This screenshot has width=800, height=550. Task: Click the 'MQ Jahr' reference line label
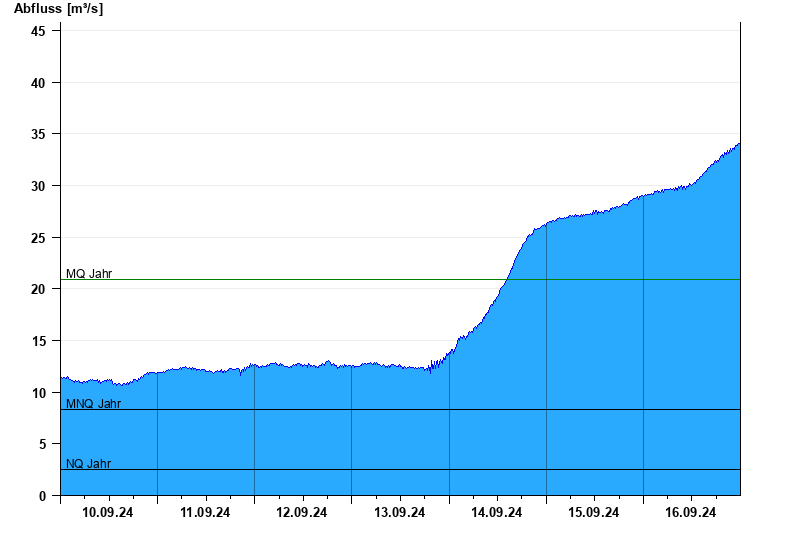click(89, 274)
